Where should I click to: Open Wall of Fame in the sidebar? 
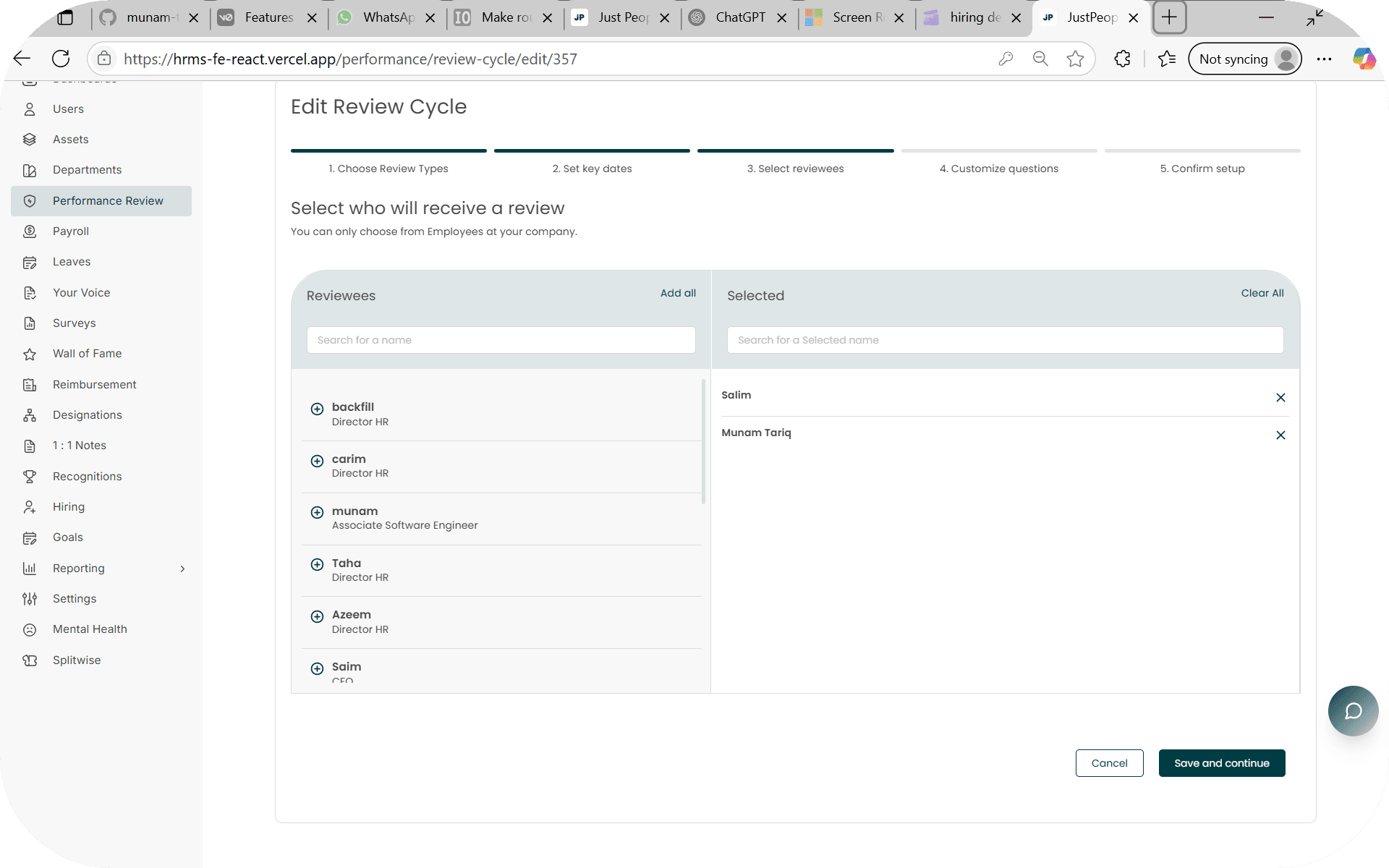point(87,354)
